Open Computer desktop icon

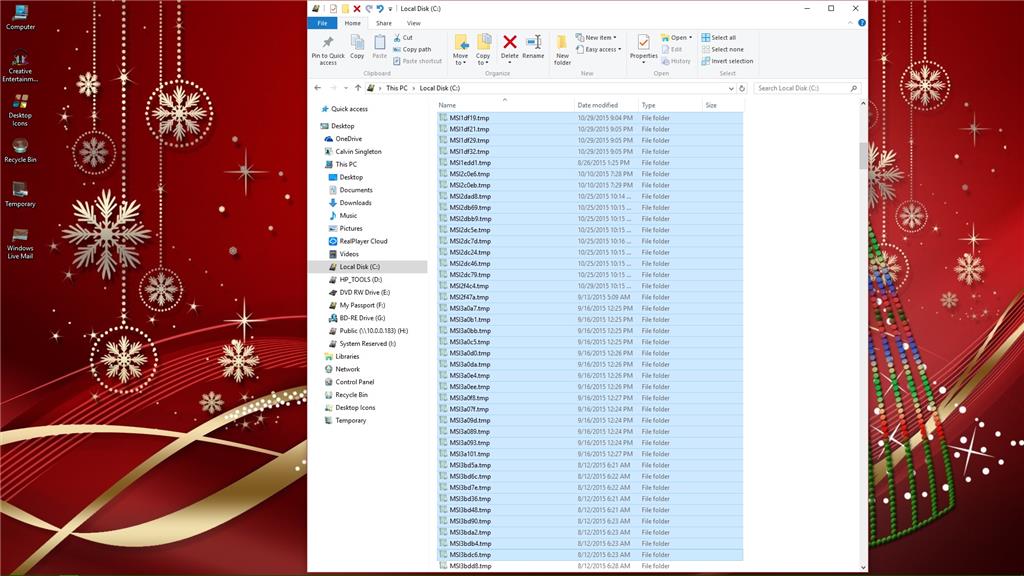tap(20, 18)
